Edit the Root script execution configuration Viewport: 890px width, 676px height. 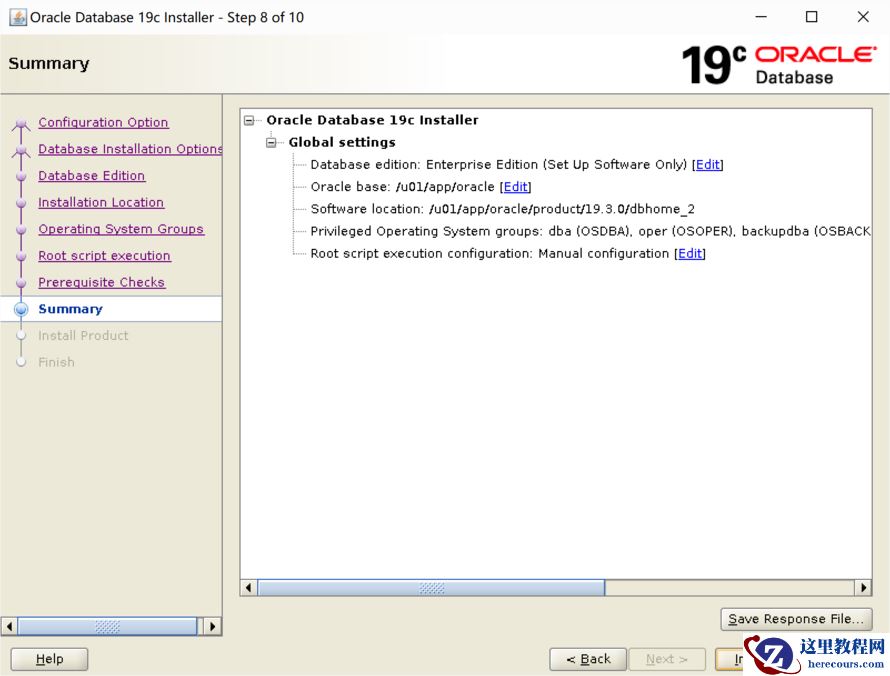pos(690,253)
